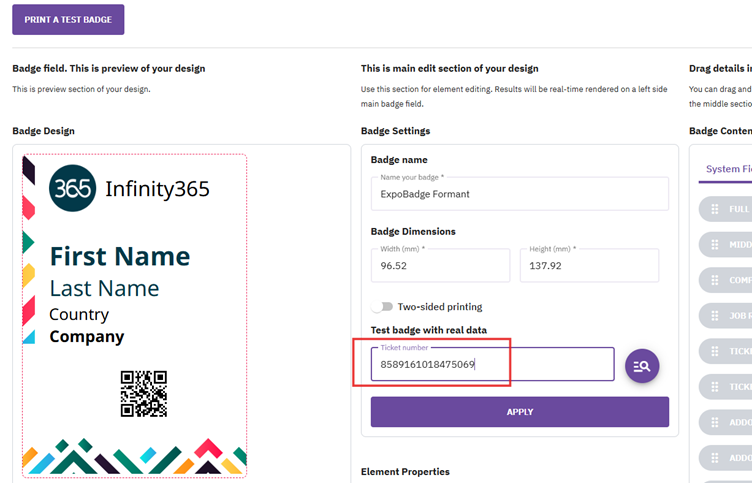Click the drag handle on the COMP field chip

coord(715,280)
